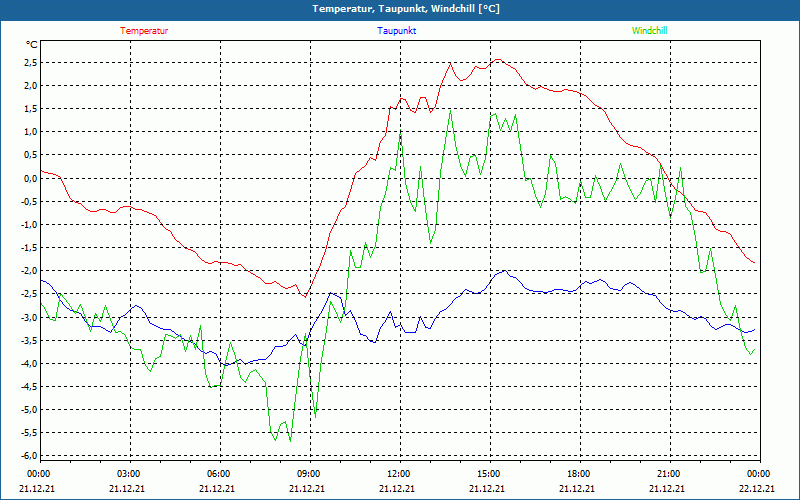800x500 pixels.
Task: Select the -6,0 y-axis value
Action: (x=29, y=456)
